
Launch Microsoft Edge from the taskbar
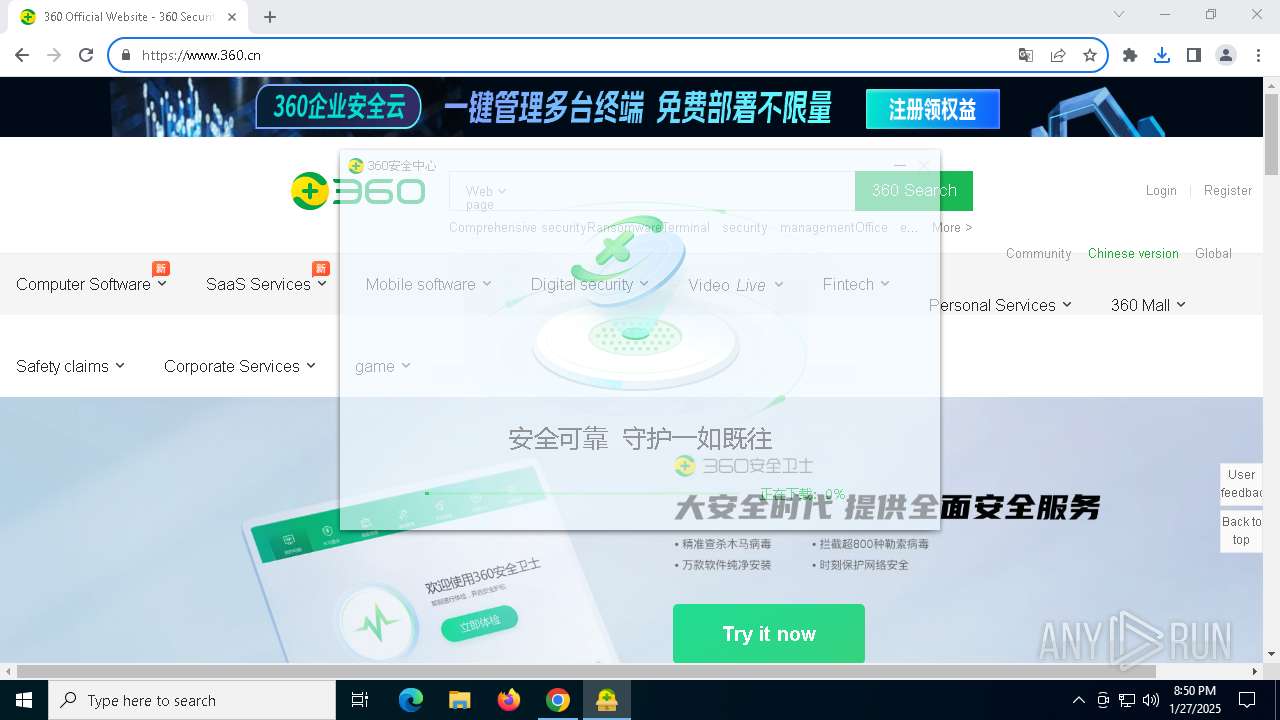411,700
